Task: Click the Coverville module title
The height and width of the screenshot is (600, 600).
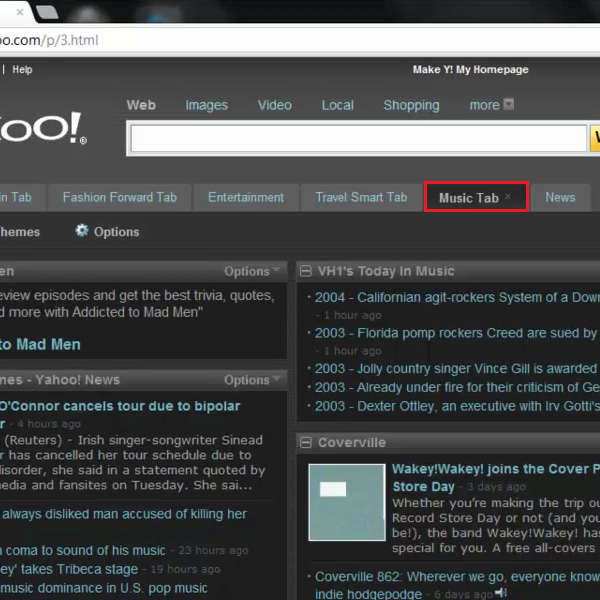Action: tap(352, 442)
